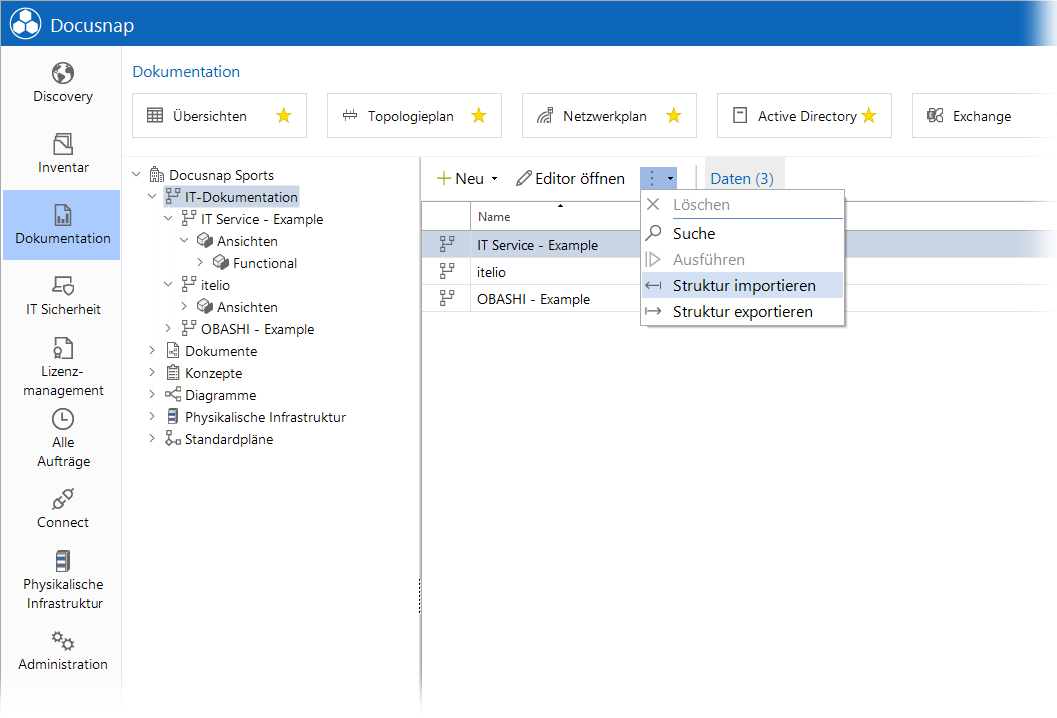Screen dimensions: 1057x718
Task: Collapse Ansichten under IT Service - Example
Action: 184,241
